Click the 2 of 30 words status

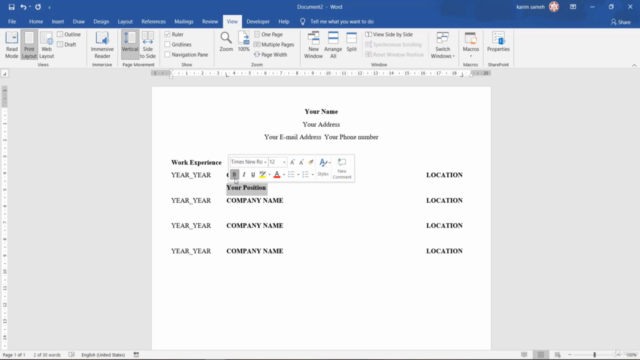47,355
